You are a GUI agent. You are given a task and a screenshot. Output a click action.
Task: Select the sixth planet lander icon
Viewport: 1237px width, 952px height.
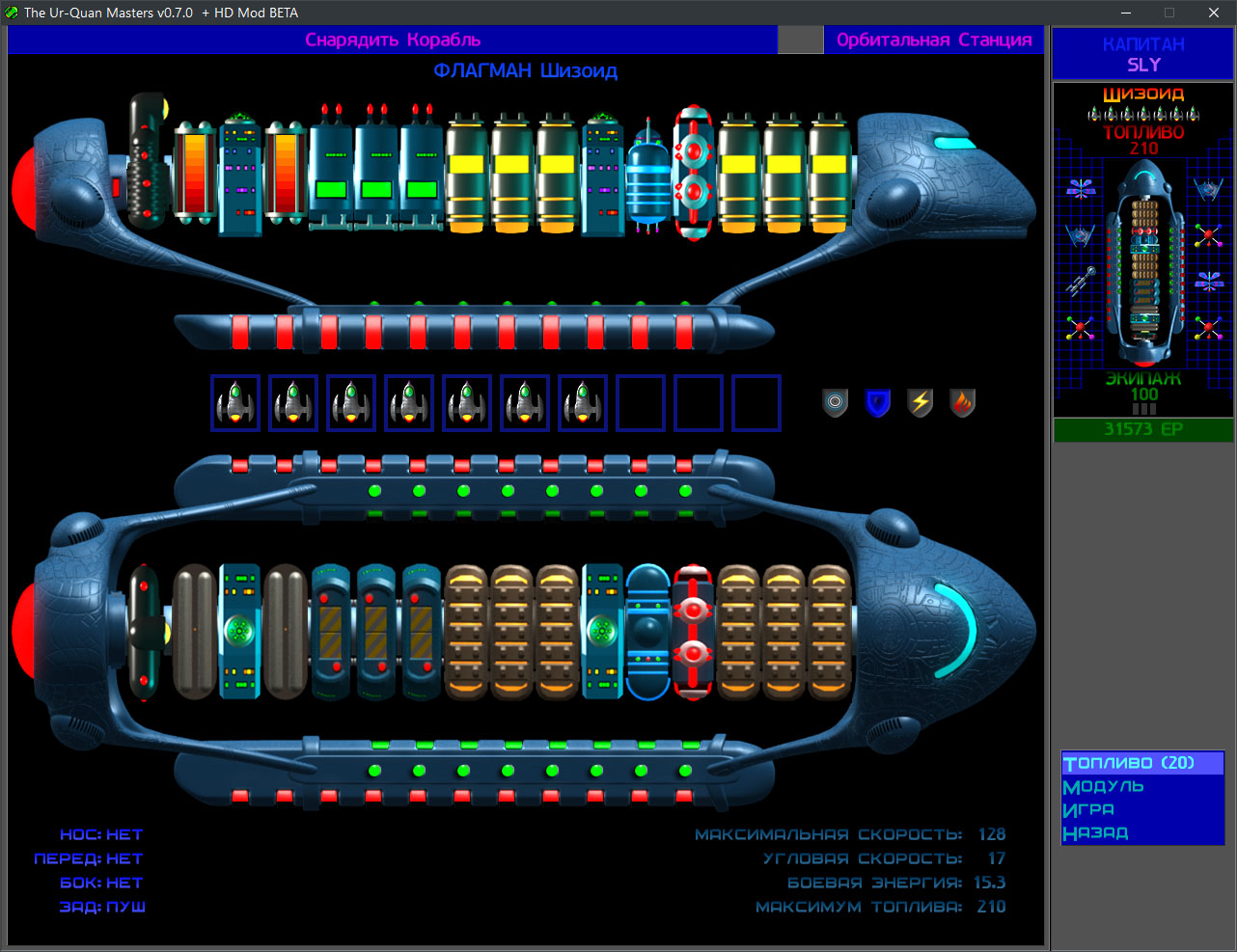[525, 402]
